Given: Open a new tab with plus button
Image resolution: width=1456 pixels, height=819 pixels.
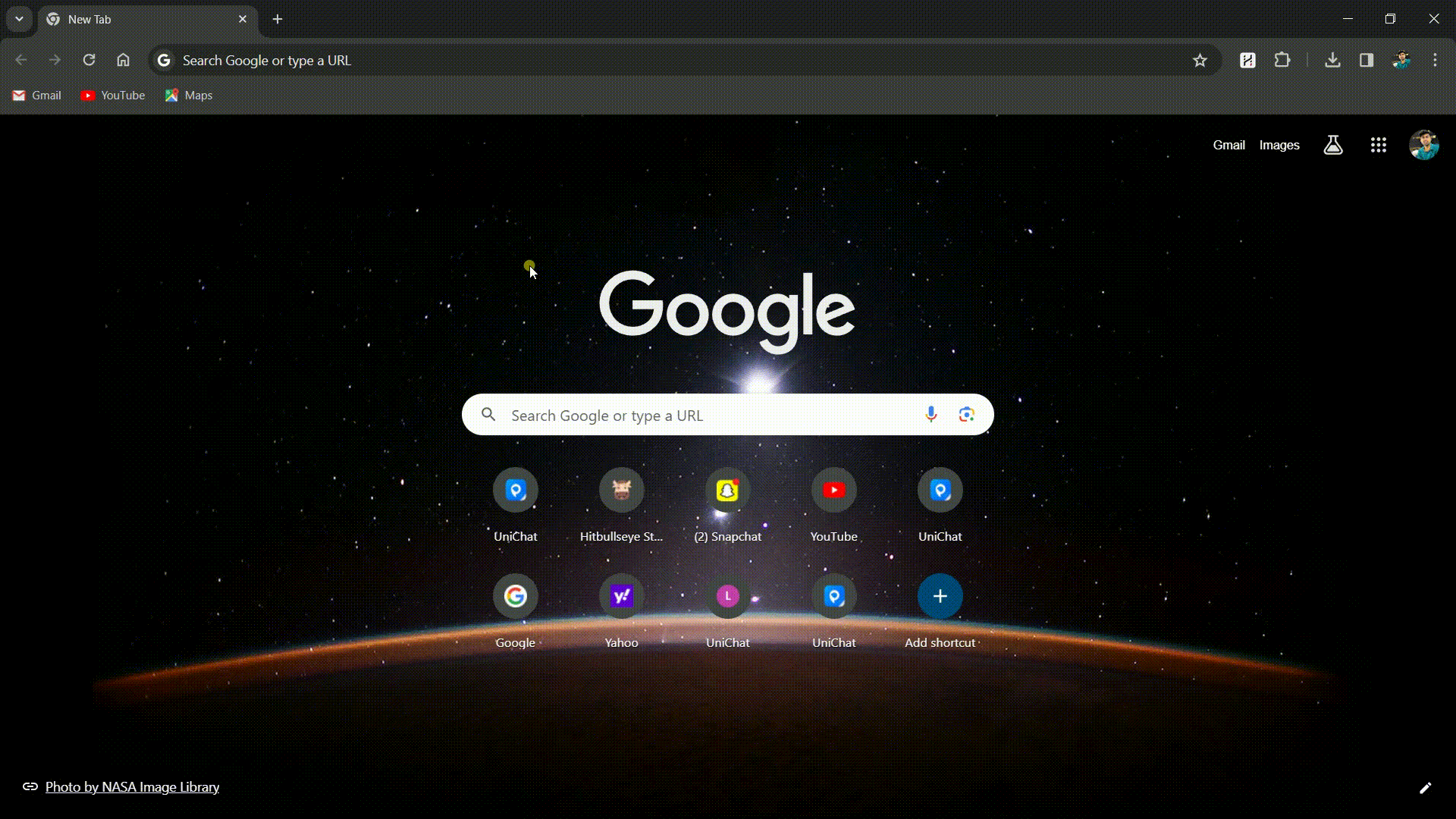Looking at the screenshot, I should 278,19.
